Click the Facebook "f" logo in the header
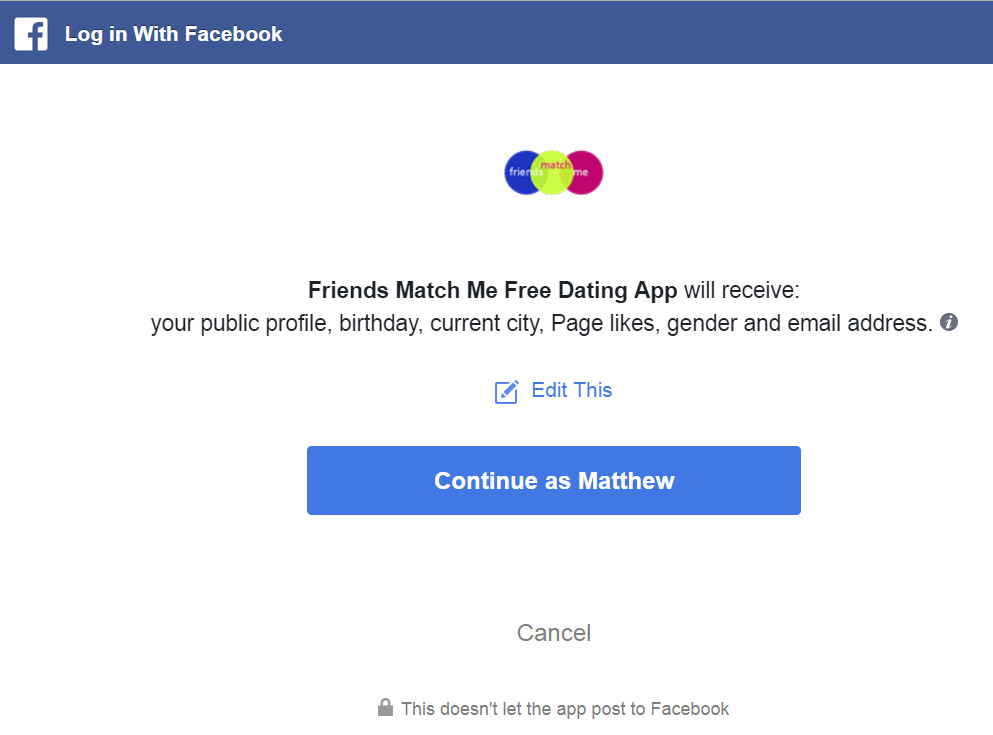 click(31, 34)
